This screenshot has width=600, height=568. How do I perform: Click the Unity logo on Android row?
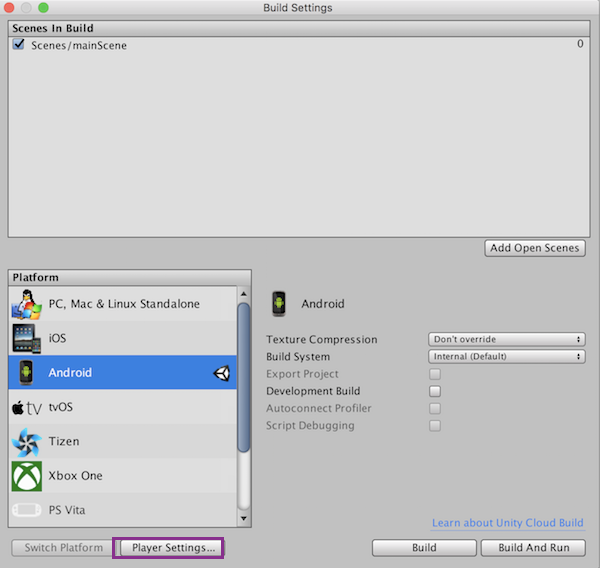pyautogui.click(x=222, y=373)
